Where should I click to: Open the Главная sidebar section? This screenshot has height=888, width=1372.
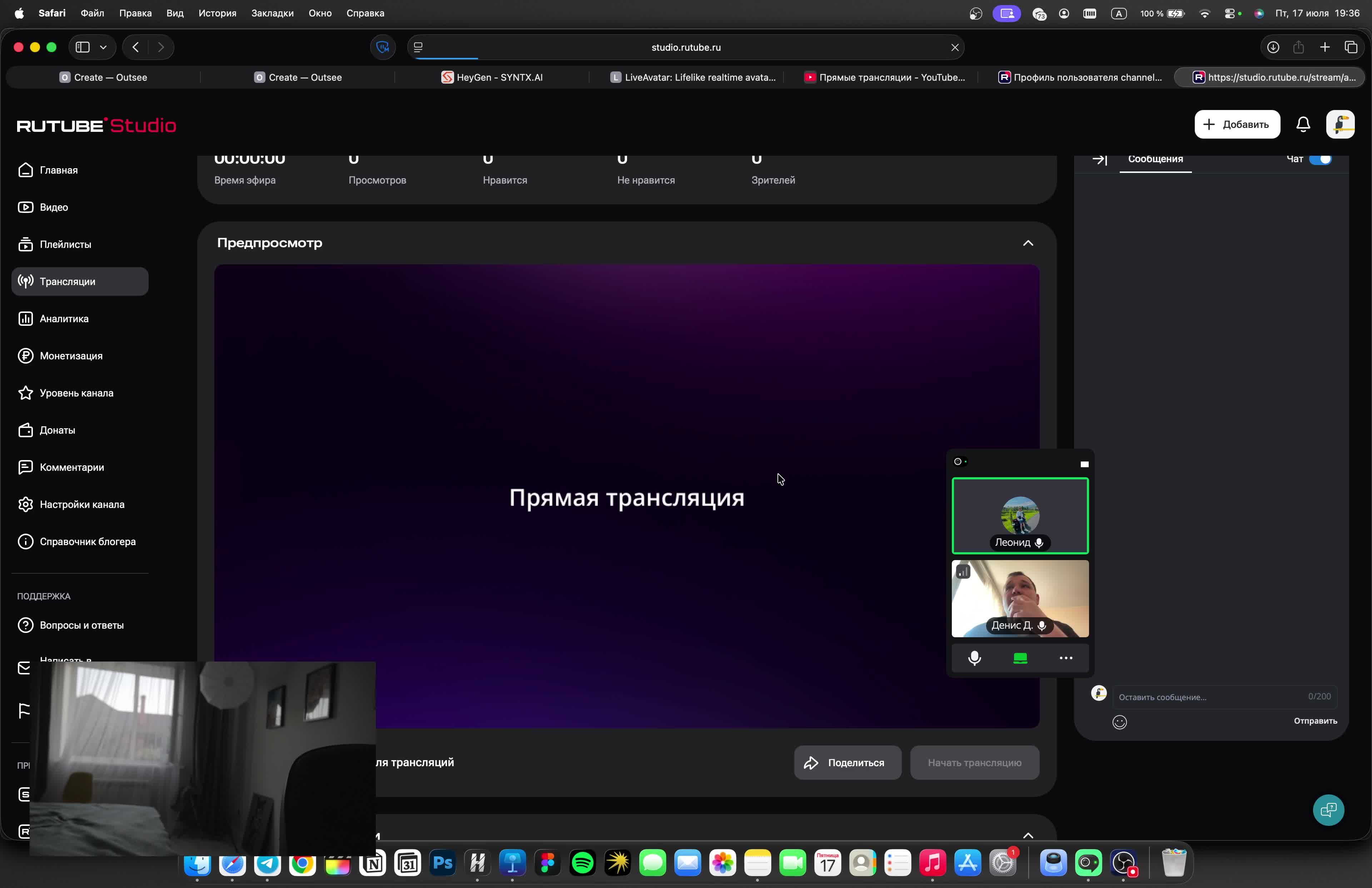pyautogui.click(x=80, y=170)
